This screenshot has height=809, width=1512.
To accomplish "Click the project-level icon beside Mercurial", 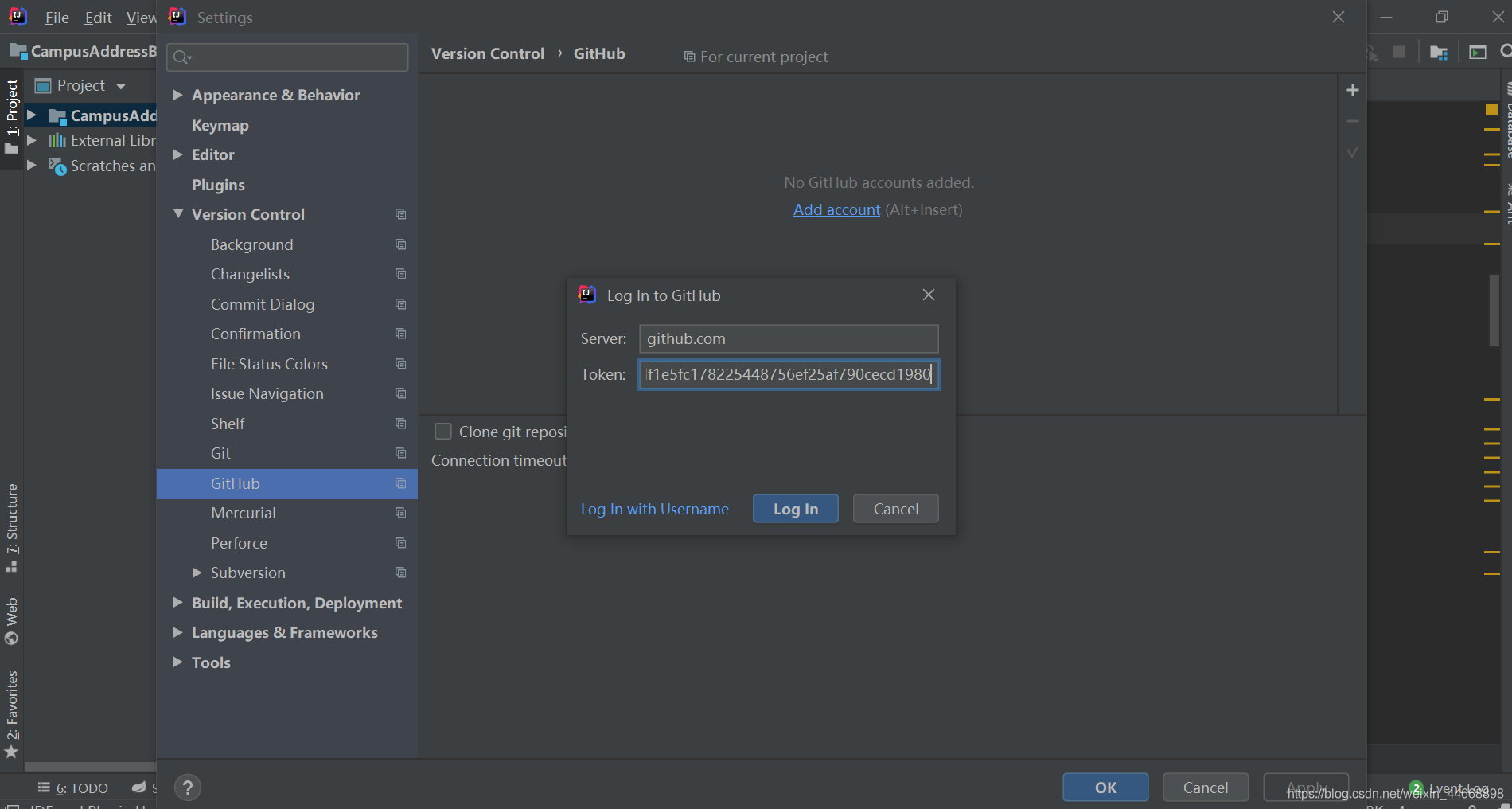I will point(400,513).
